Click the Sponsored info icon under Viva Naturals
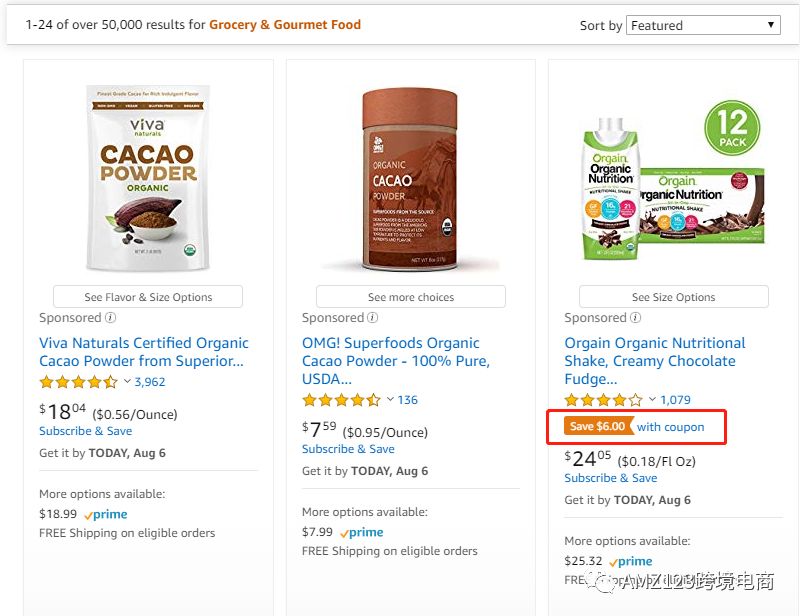The image size is (800, 616). pos(110,318)
